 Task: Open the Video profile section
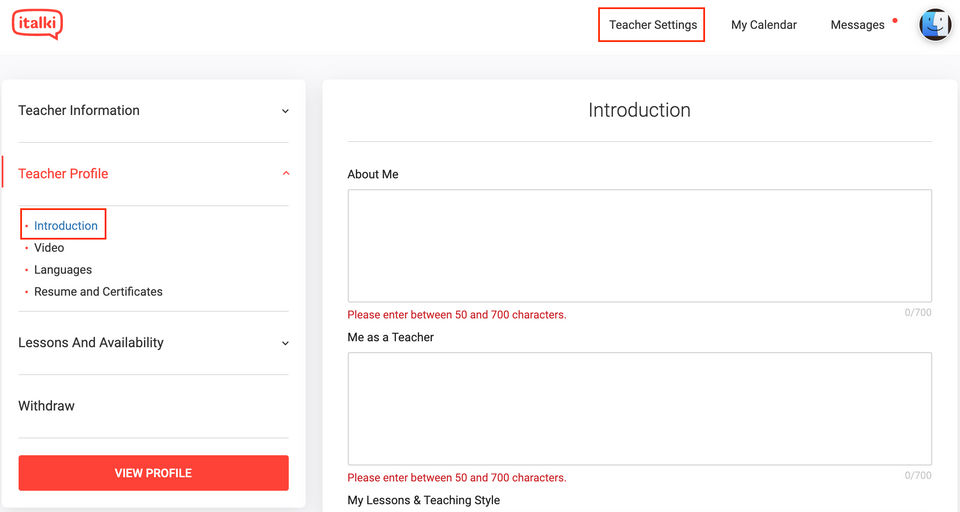pyautogui.click(x=49, y=248)
